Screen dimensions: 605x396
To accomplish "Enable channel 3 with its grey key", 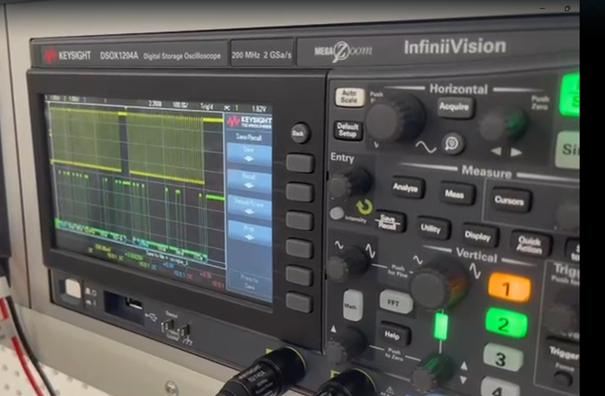I will [x=503, y=358].
